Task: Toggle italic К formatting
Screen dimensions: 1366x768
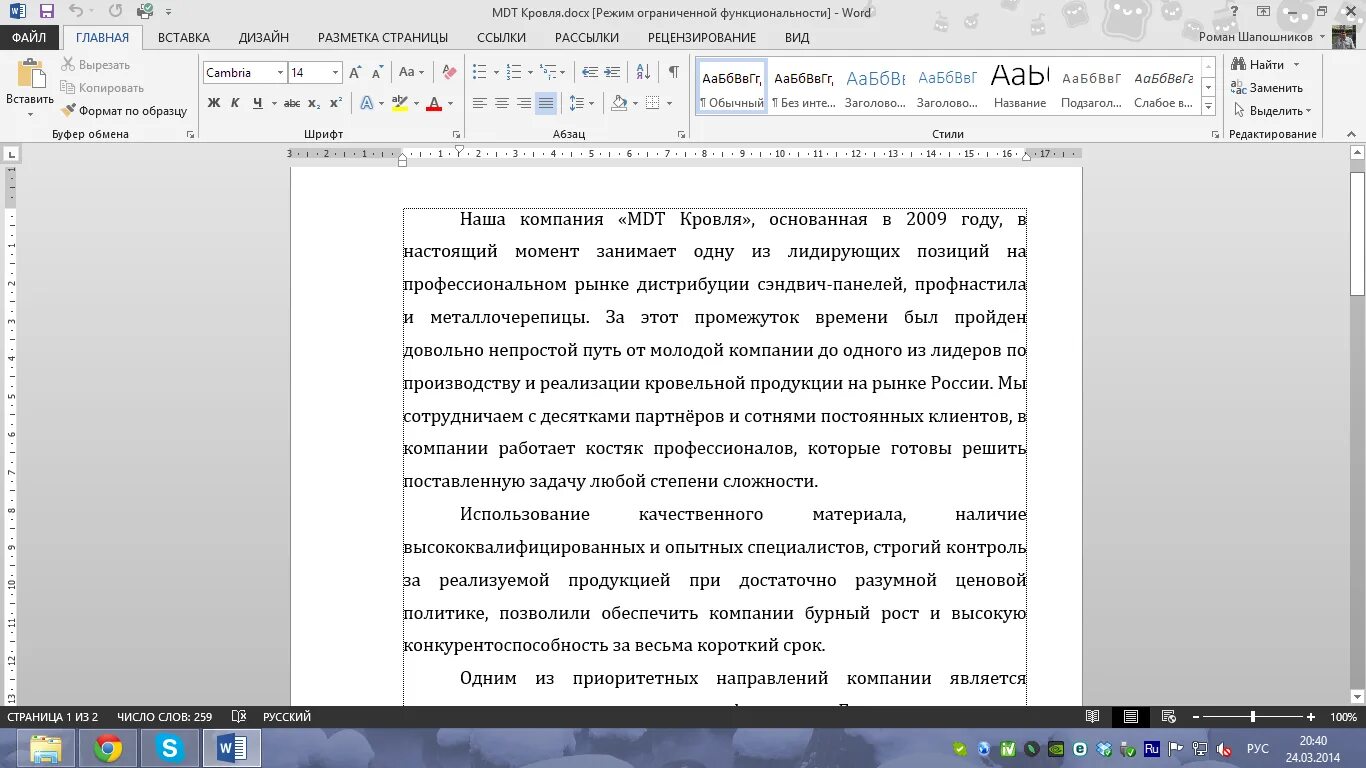Action: tap(235, 103)
